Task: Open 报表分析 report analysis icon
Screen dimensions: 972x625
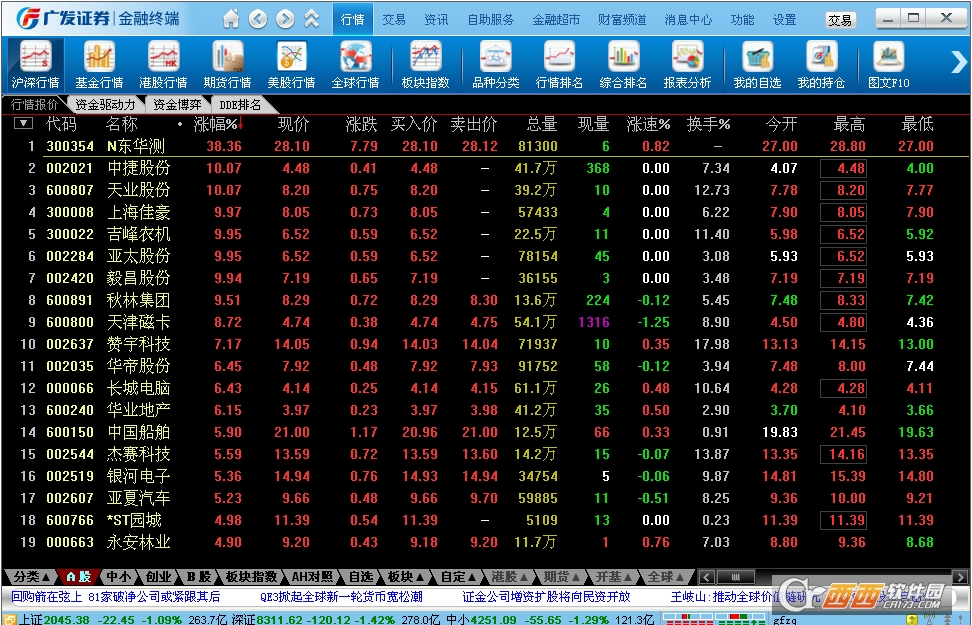Action: pos(687,64)
